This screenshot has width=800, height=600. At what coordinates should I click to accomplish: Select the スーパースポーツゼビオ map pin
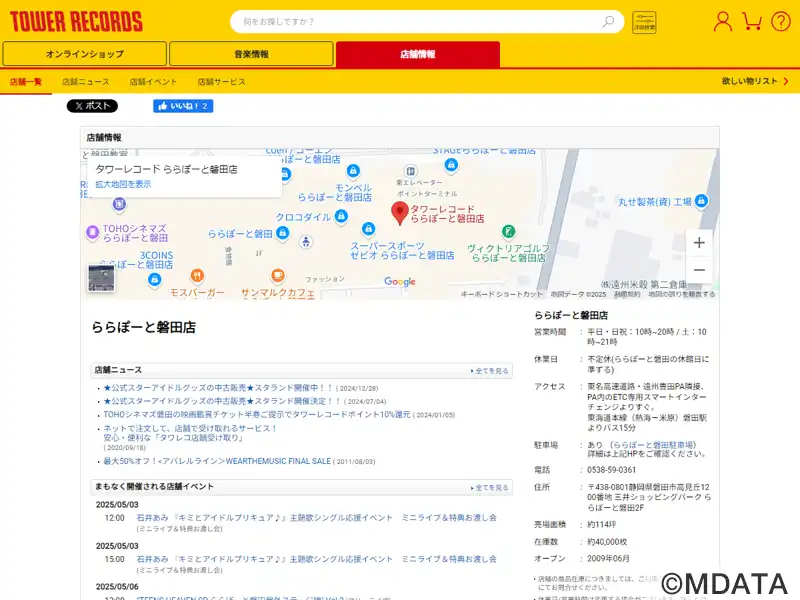coord(368,229)
